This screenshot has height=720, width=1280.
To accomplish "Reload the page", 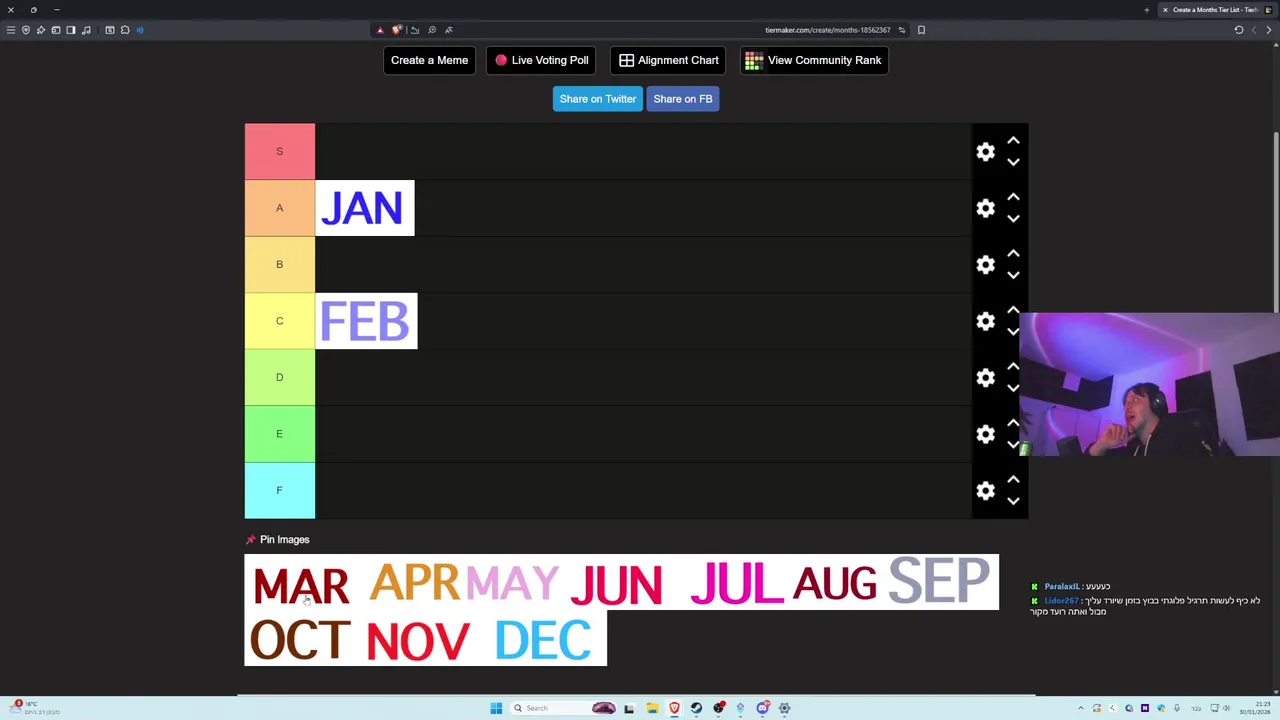I will point(1238,30).
